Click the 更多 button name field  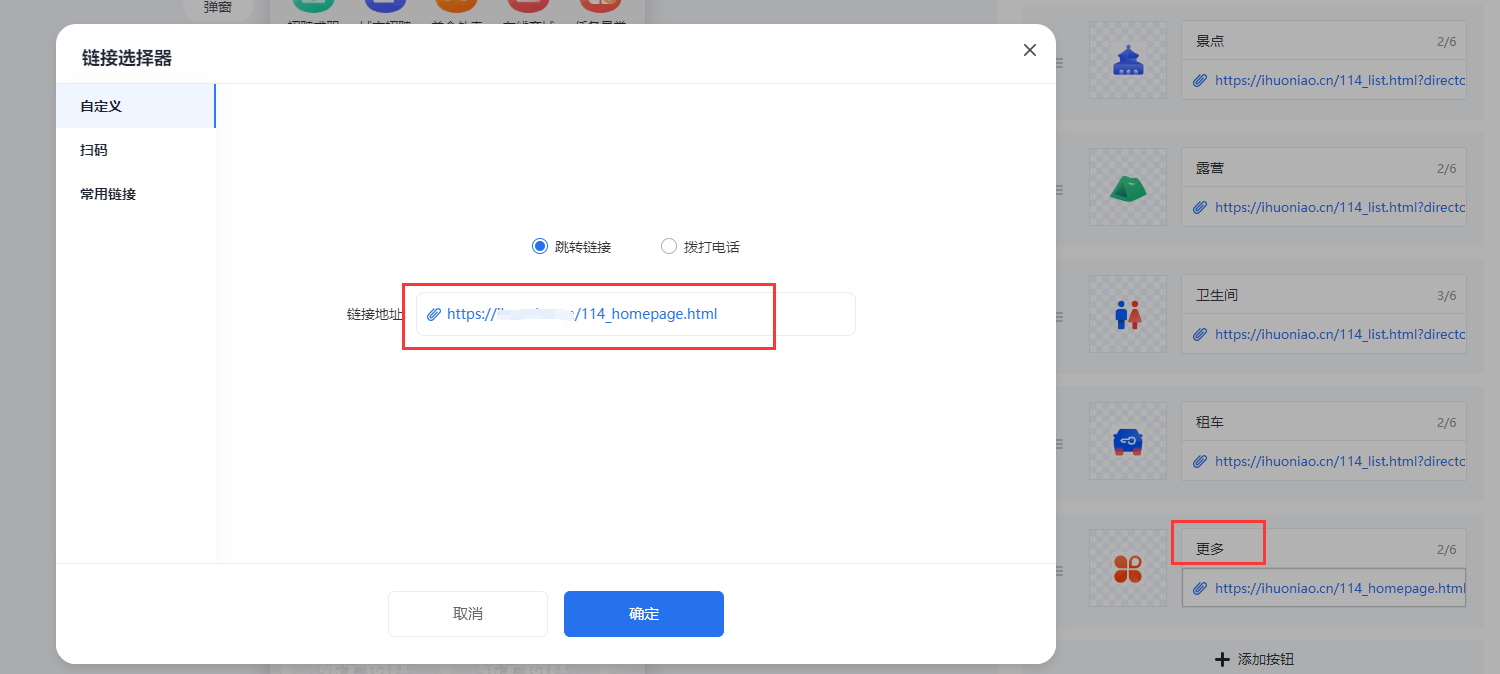[x=1324, y=549]
